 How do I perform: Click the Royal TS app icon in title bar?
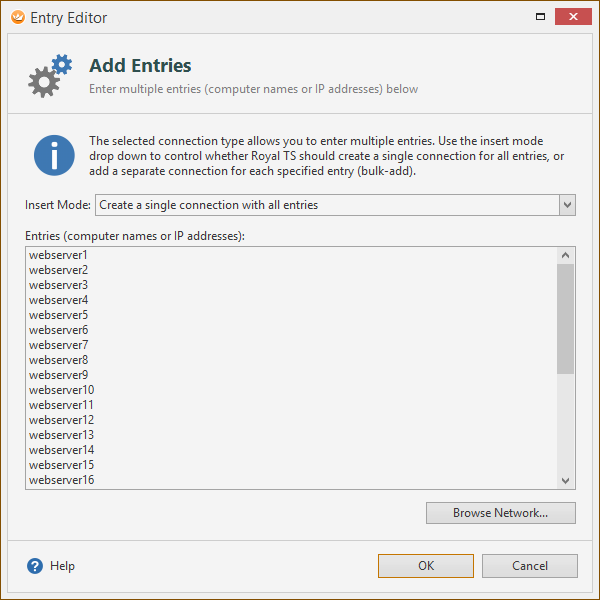(x=18, y=17)
